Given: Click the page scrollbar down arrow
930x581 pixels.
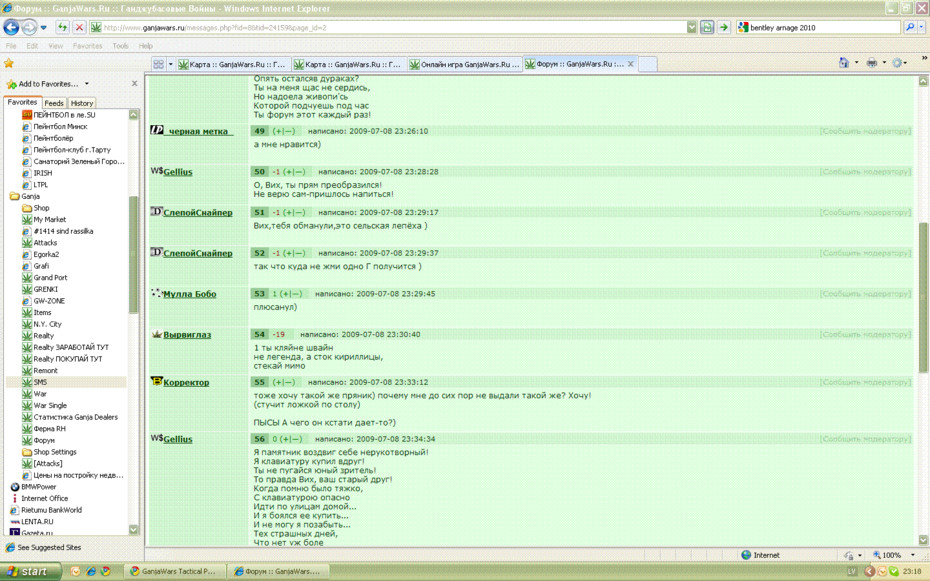Looking at the screenshot, I should pyautogui.click(x=923, y=540).
